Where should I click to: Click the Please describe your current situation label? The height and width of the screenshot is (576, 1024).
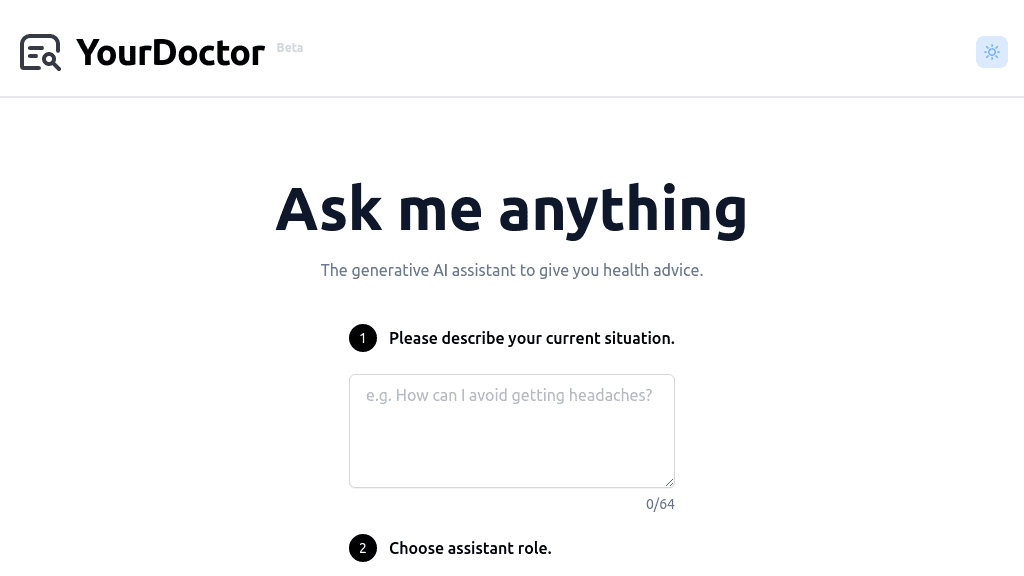[x=532, y=338]
